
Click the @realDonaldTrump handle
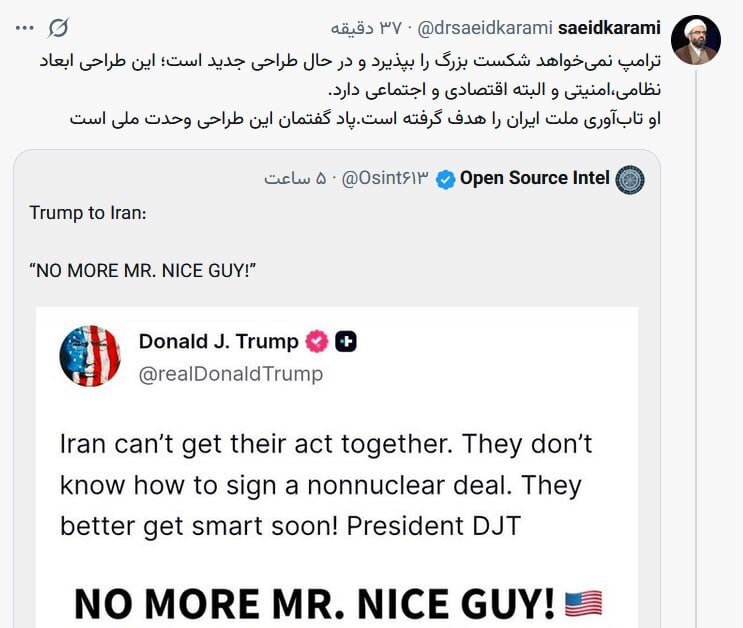(231, 374)
